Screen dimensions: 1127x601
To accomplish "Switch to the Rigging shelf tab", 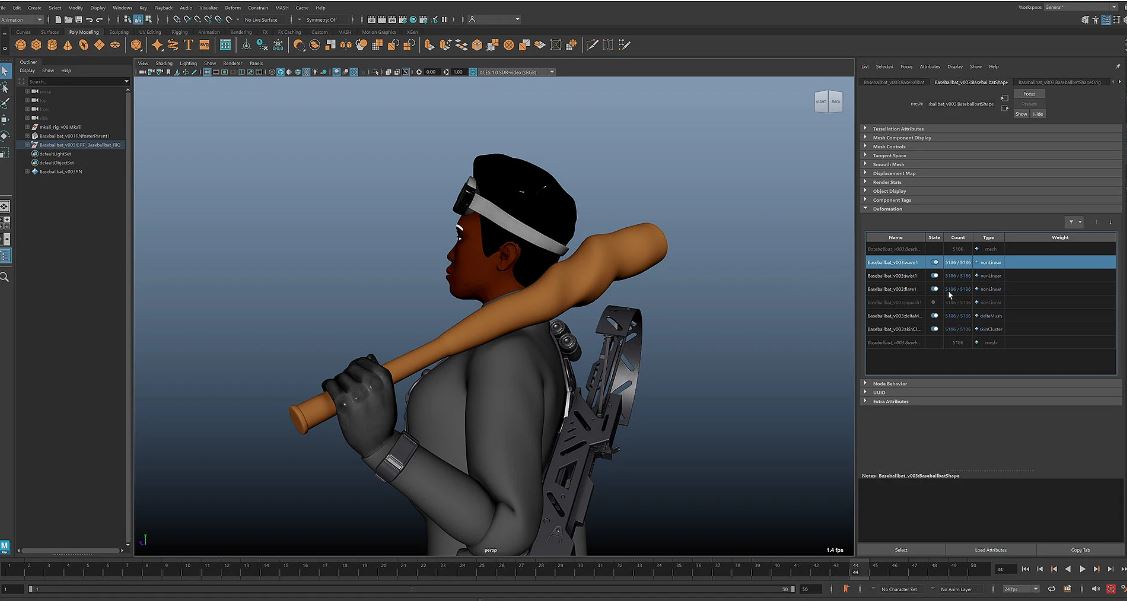I will point(180,32).
